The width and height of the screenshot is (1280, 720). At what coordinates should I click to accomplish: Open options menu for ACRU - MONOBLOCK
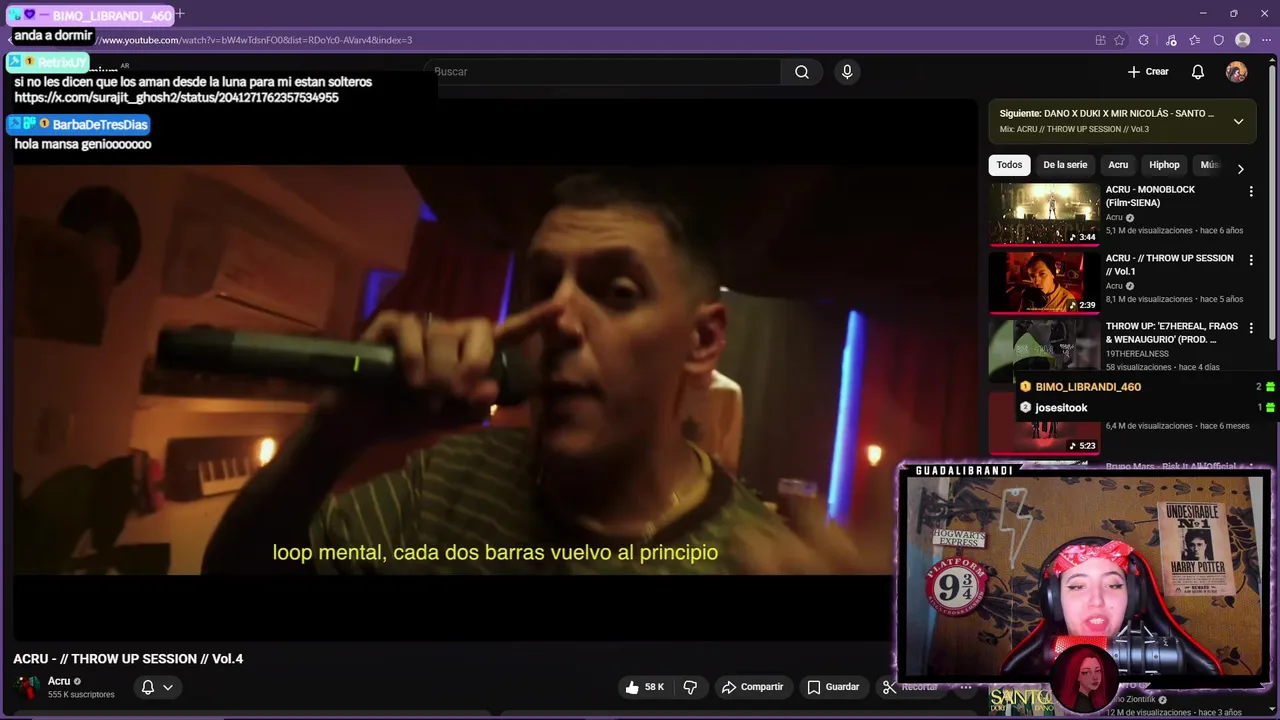pyautogui.click(x=1250, y=191)
